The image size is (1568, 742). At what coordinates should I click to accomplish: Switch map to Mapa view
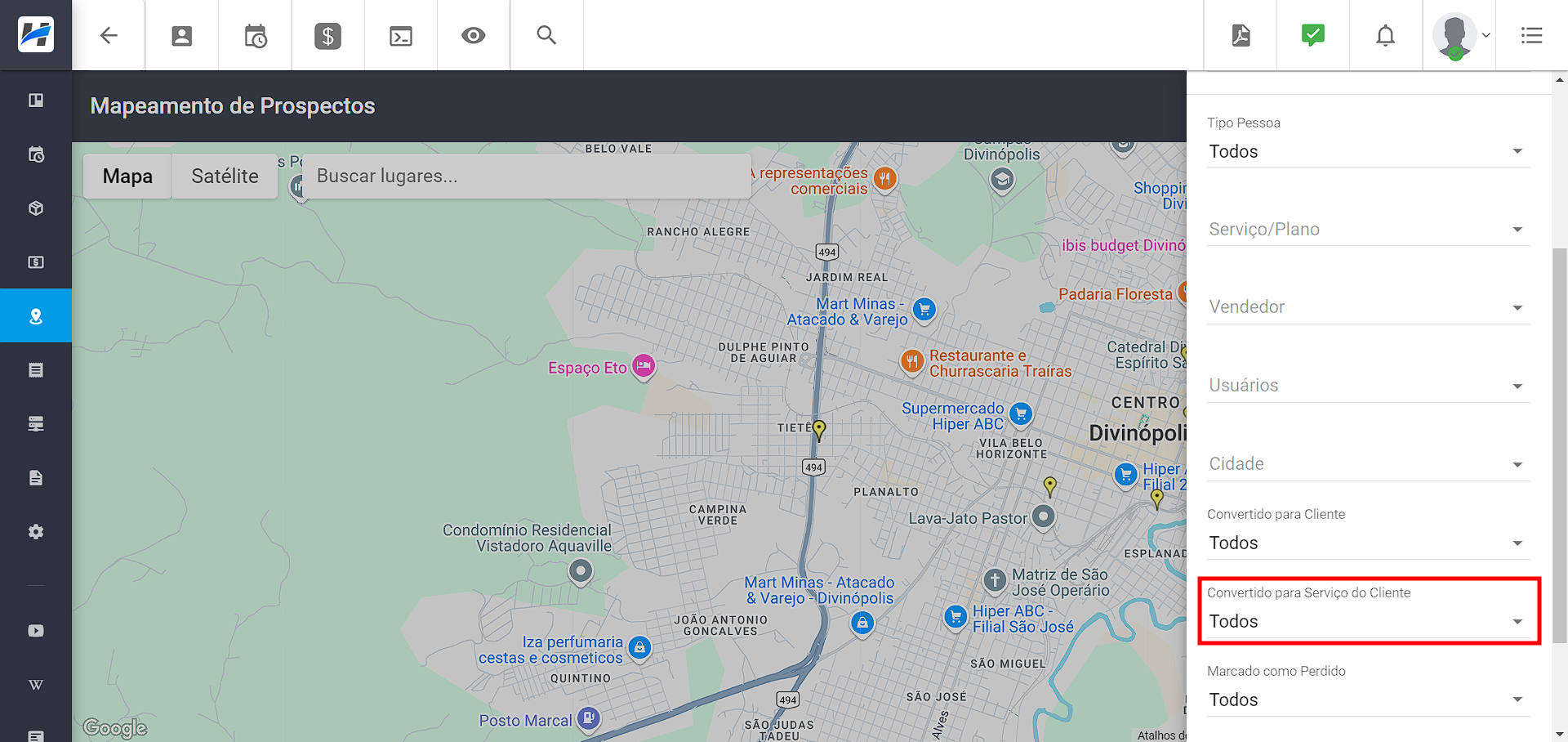point(127,176)
